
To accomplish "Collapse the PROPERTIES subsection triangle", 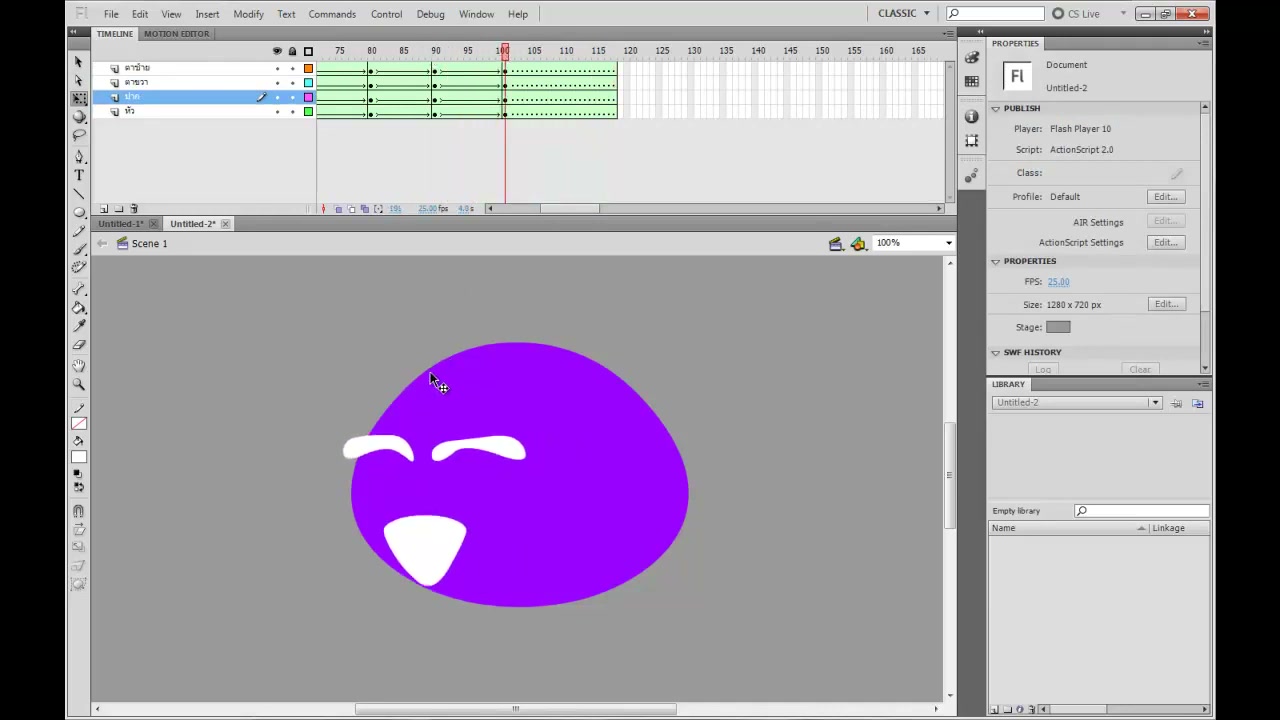I will coord(996,261).
